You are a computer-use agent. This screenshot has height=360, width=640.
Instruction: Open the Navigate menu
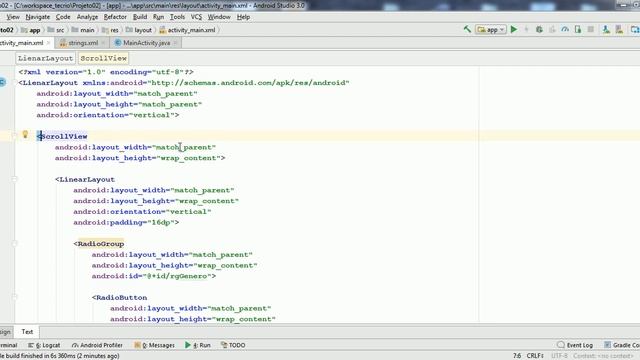click(x=38, y=17)
